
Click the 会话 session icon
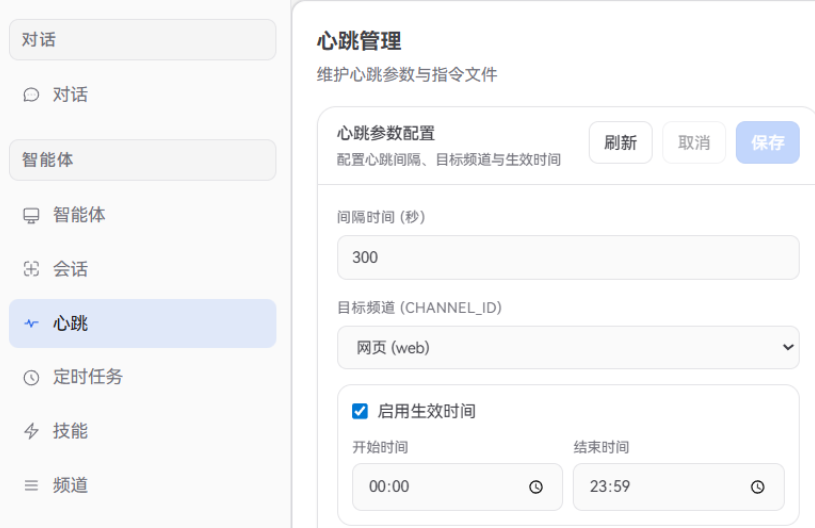[31, 269]
